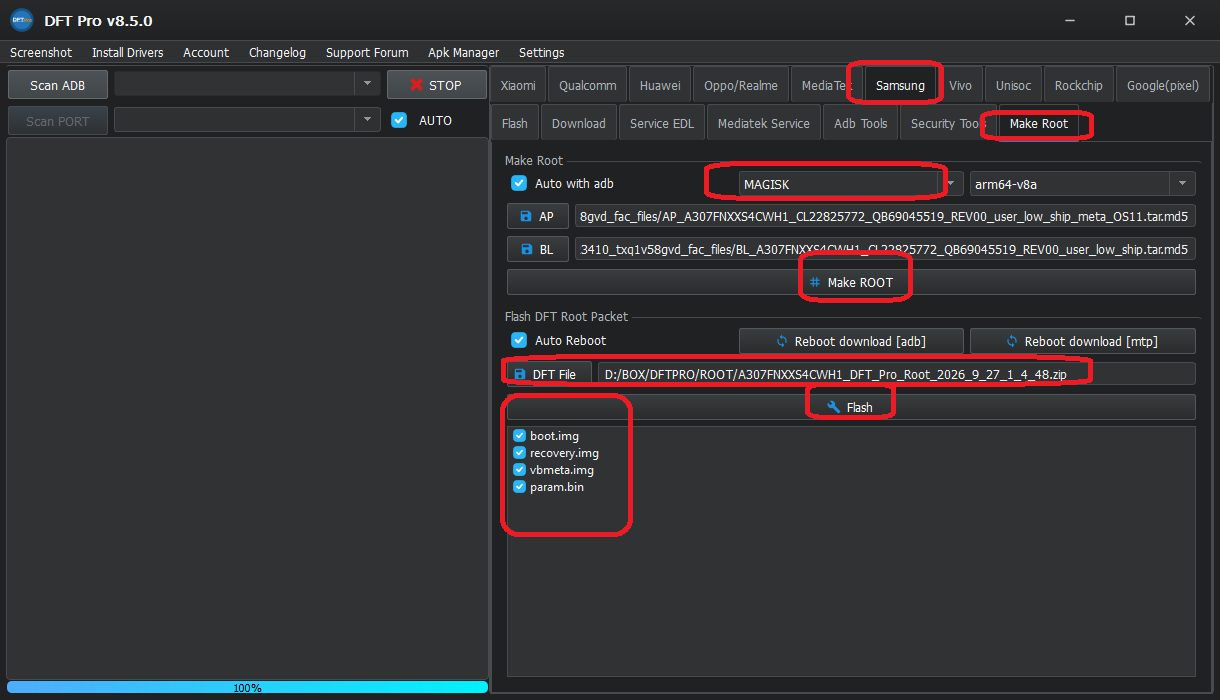Click the BL firmware file path field

[x=885, y=249]
